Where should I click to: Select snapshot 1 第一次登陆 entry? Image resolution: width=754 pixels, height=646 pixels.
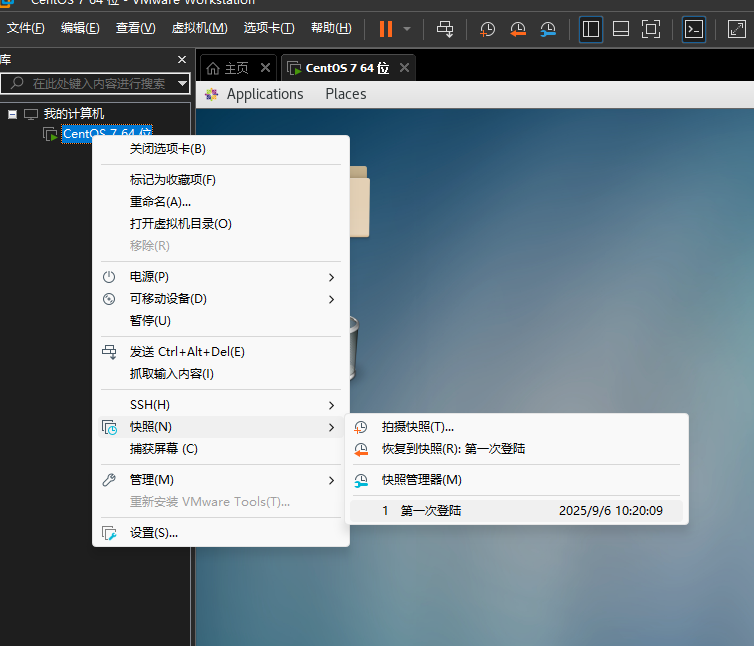coord(516,511)
